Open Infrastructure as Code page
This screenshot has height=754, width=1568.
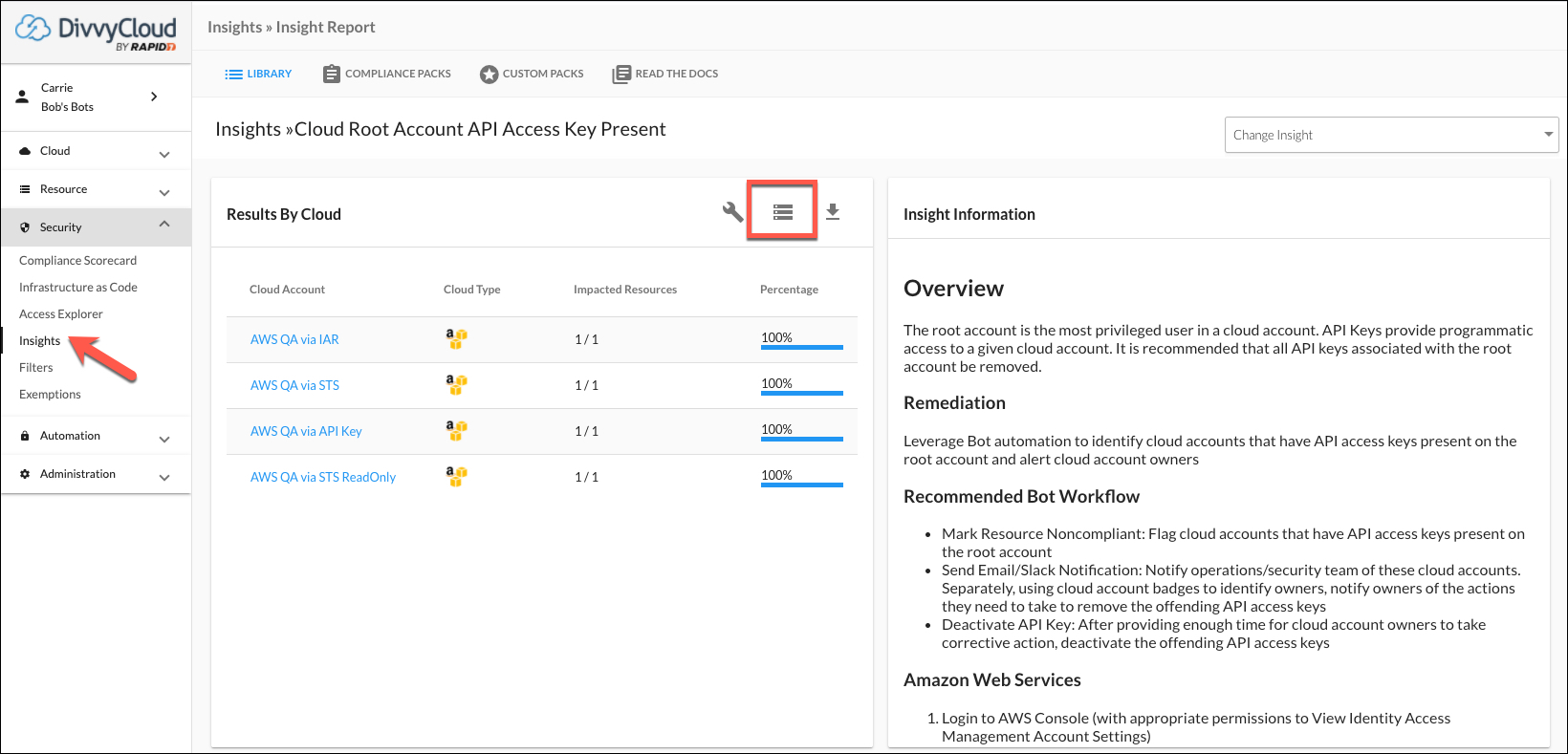coord(78,287)
